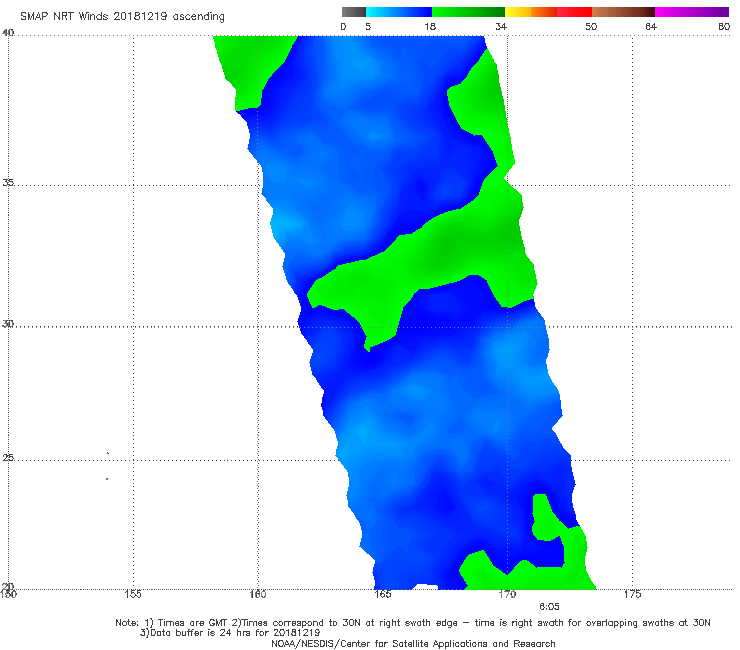Click the '40' latitude axis label

coord(8,32)
